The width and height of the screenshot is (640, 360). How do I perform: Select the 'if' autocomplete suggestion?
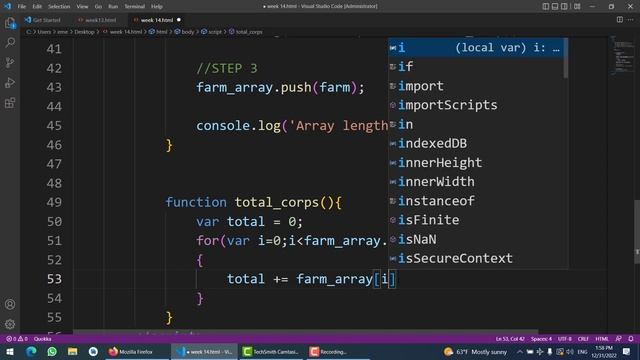pos(476,67)
